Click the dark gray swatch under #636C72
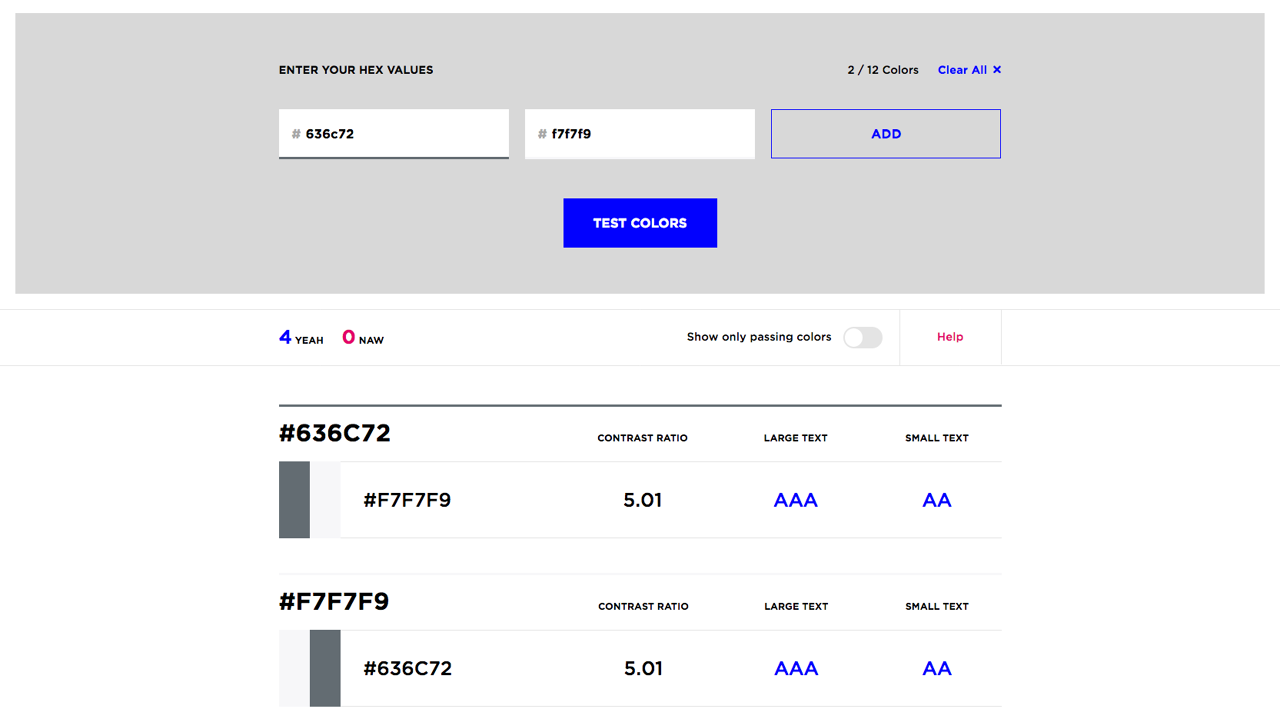Screen dimensions: 1280x709 (x=294, y=500)
